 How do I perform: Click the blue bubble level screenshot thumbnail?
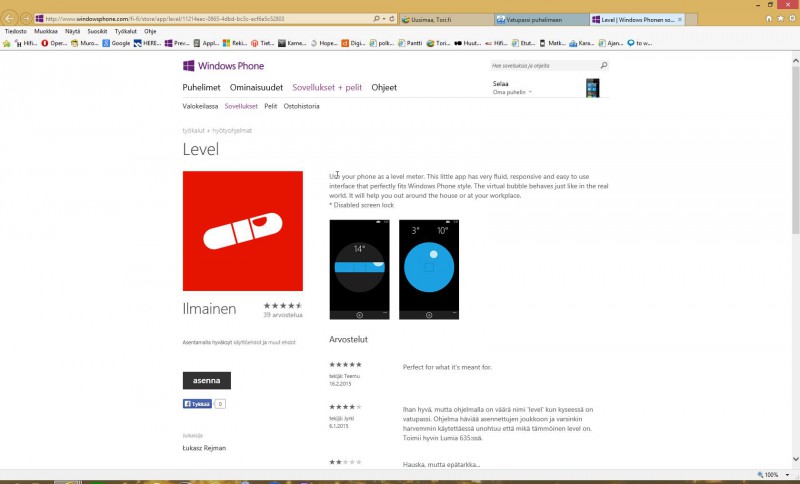[x=428, y=269]
